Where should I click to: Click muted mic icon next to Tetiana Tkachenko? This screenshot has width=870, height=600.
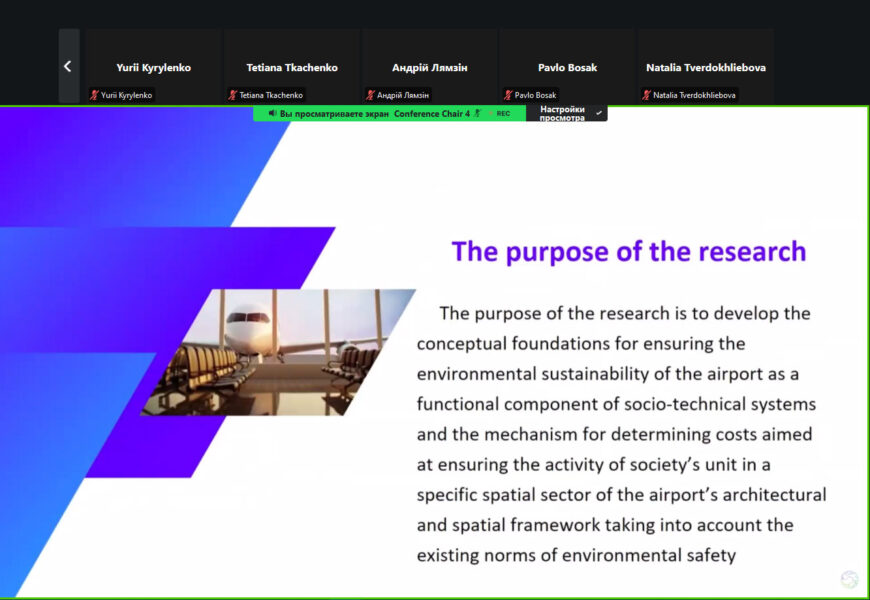coord(233,95)
